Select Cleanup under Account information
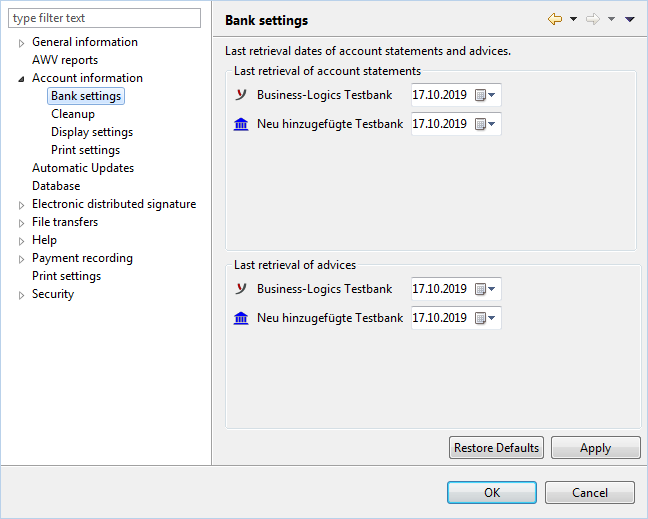 pos(73,114)
